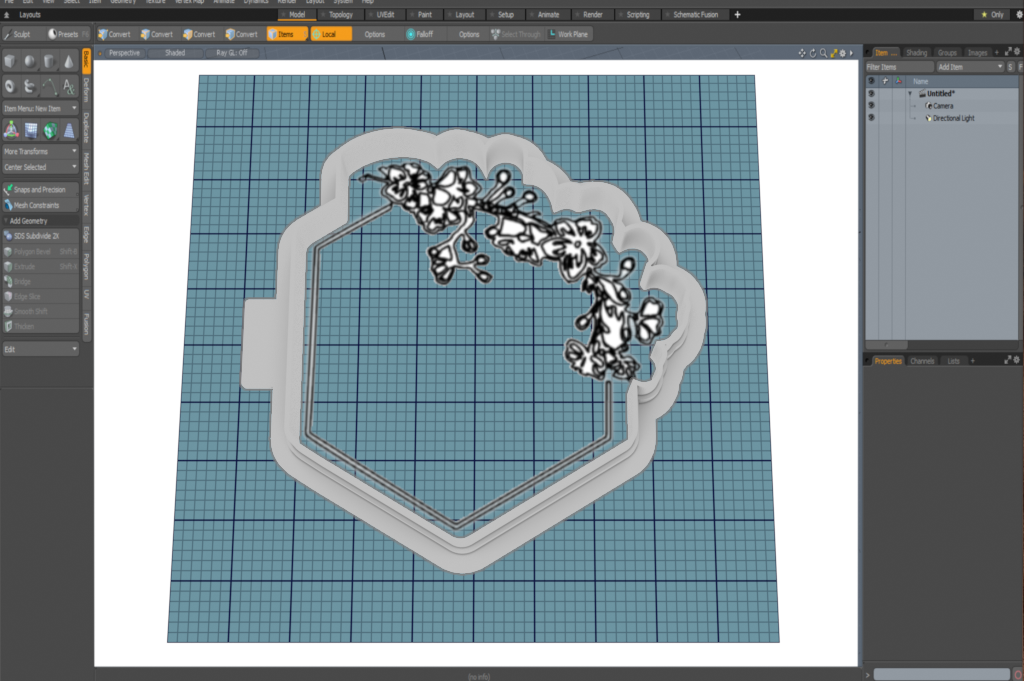This screenshot has height=681, width=1024.
Task: Select the sphere primitive tool
Action: (30, 63)
